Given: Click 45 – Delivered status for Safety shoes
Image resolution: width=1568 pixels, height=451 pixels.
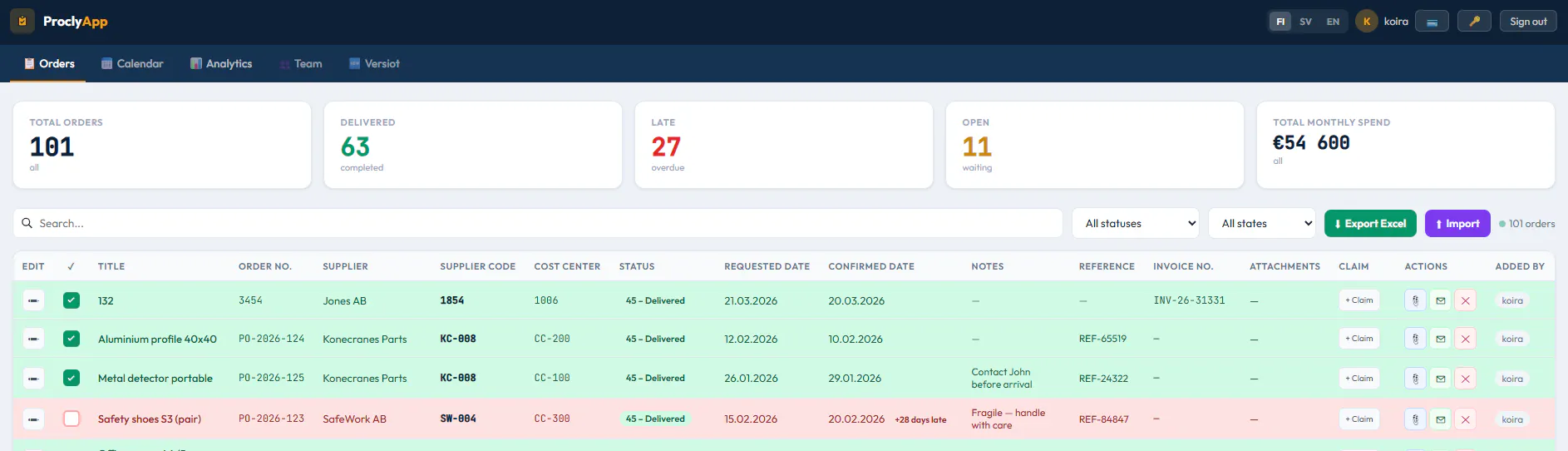Looking at the screenshot, I should (x=655, y=419).
